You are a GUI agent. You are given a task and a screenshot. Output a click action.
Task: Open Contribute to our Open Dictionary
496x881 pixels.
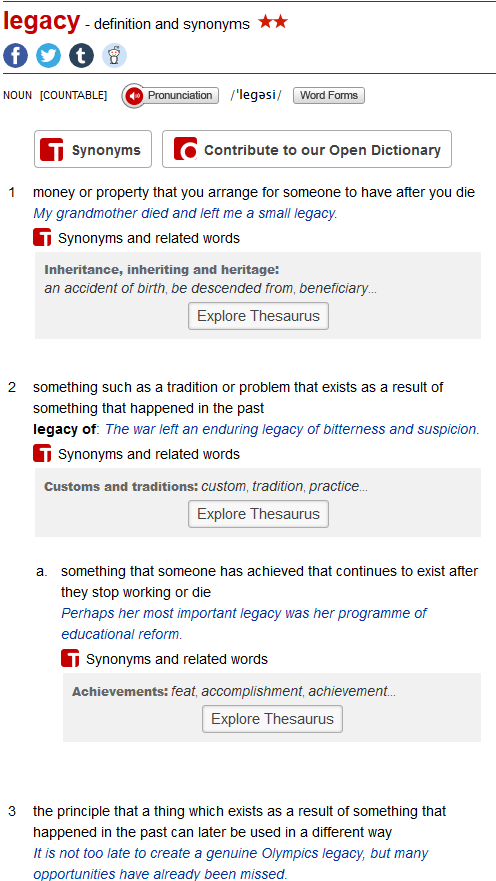[307, 149]
